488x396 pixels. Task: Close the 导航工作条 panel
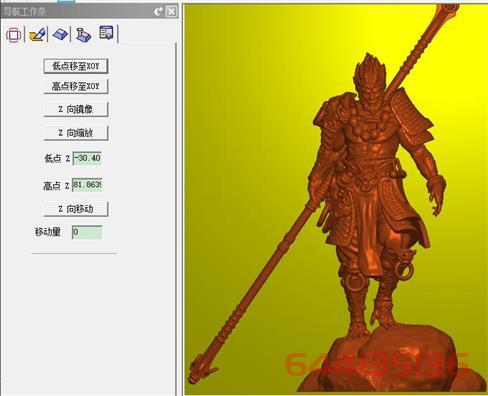(171, 12)
